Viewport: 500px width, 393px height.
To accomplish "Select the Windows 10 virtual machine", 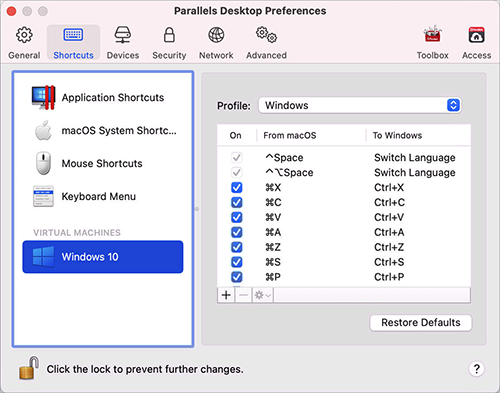I will [x=103, y=257].
